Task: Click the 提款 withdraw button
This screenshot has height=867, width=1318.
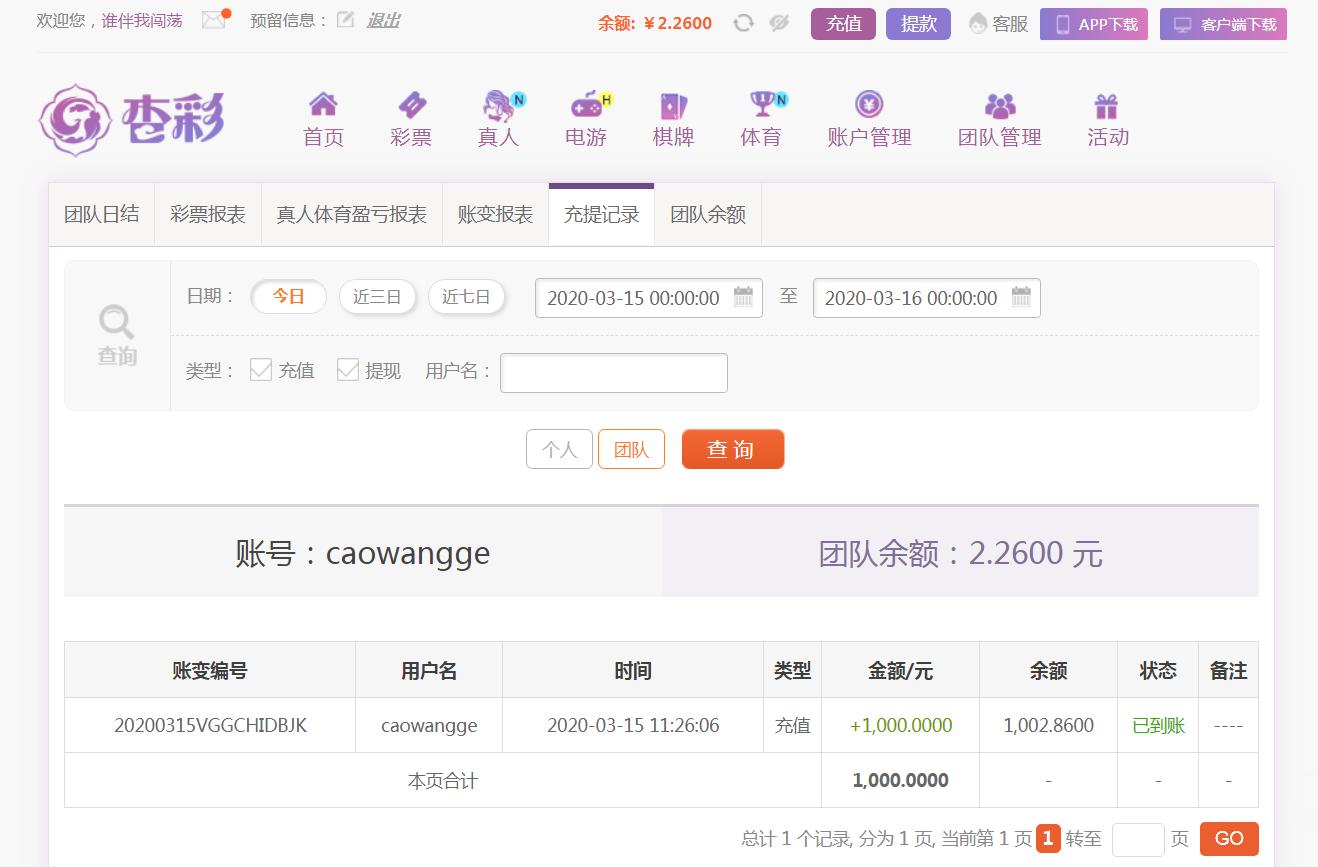Action: coord(918,24)
